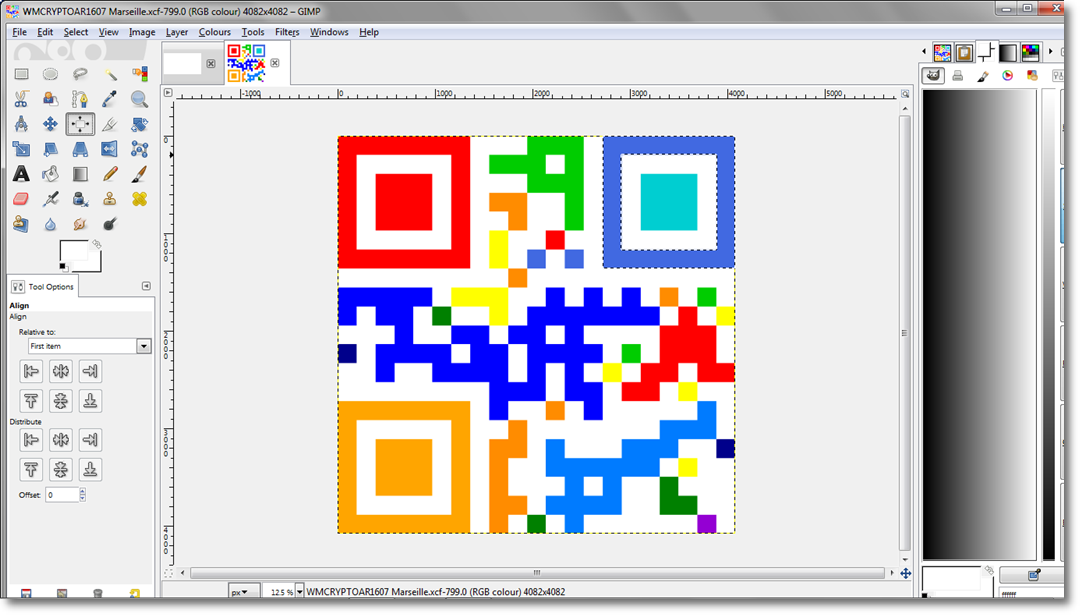The image size is (1080, 615).
Task: Distribute horizontal centres of targets
Action: point(61,439)
